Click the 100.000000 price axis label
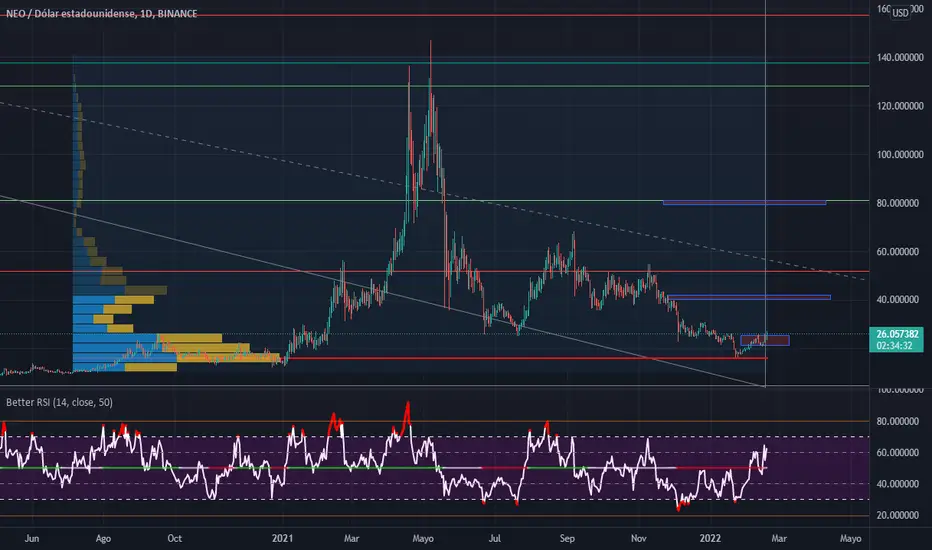This screenshot has height=550, width=932. (x=899, y=155)
